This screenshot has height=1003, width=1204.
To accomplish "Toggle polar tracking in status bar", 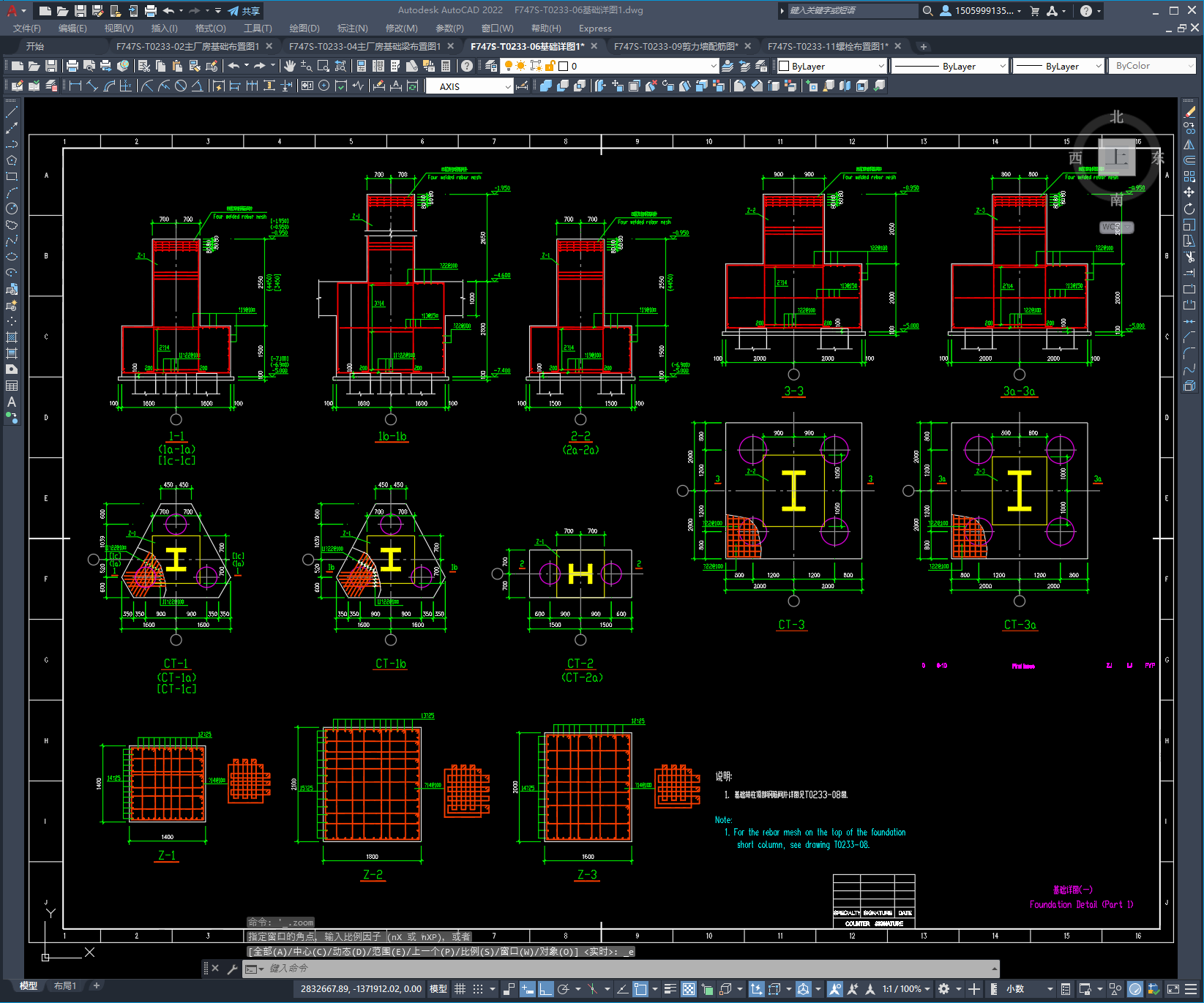I will coord(564,989).
